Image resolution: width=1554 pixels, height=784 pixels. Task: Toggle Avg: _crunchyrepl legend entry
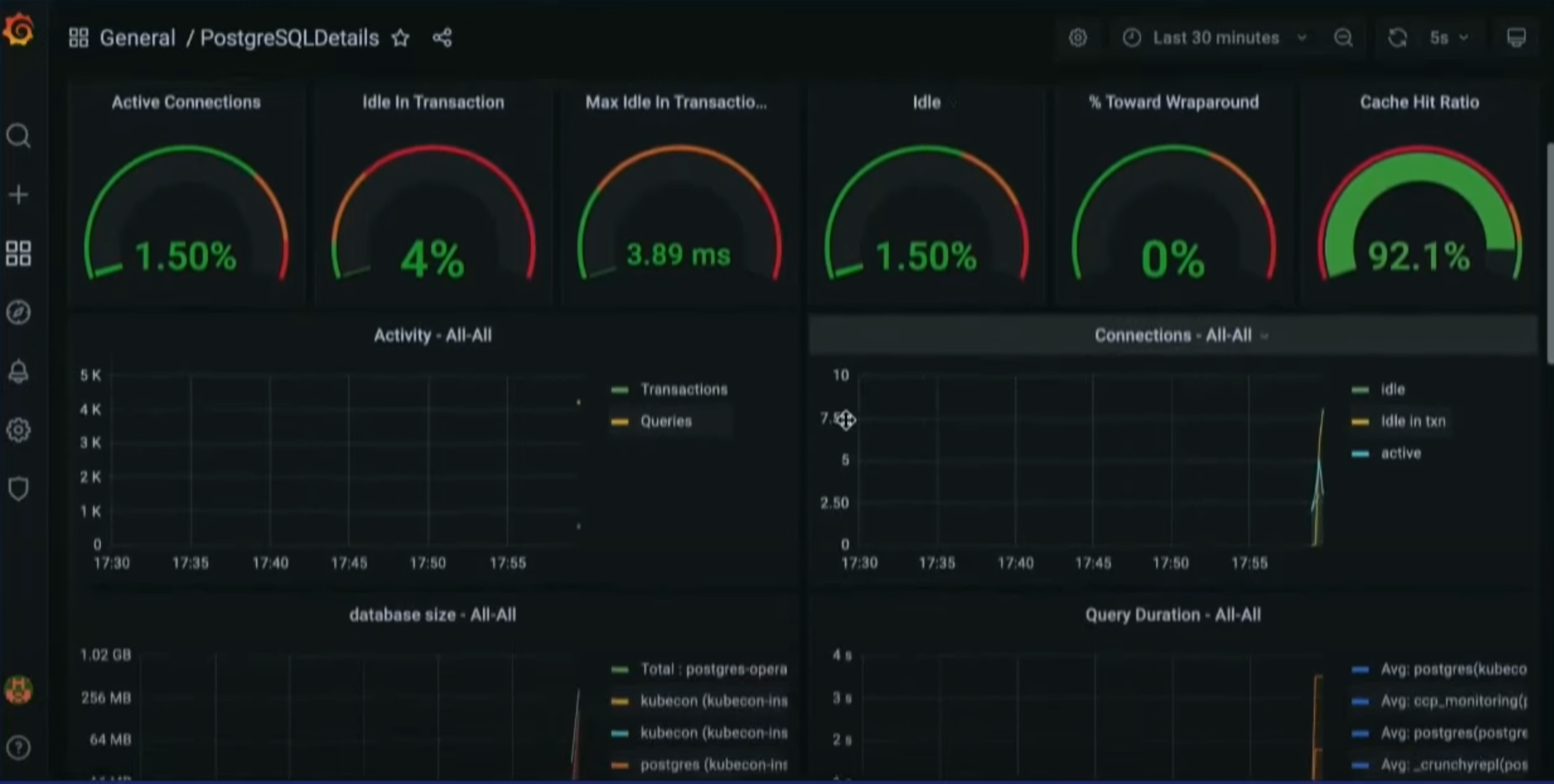(1454, 764)
